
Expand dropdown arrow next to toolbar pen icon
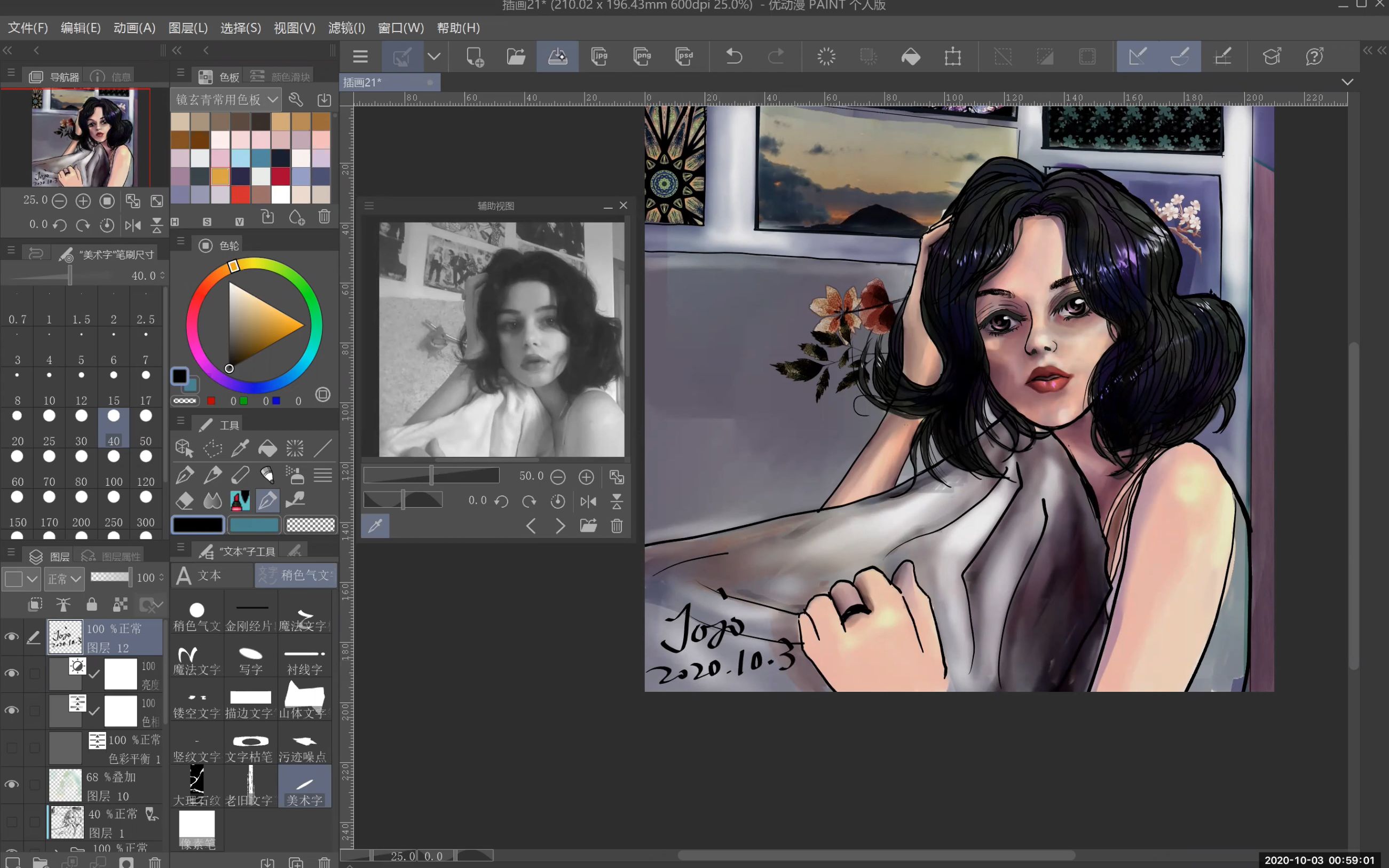tap(435, 56)
